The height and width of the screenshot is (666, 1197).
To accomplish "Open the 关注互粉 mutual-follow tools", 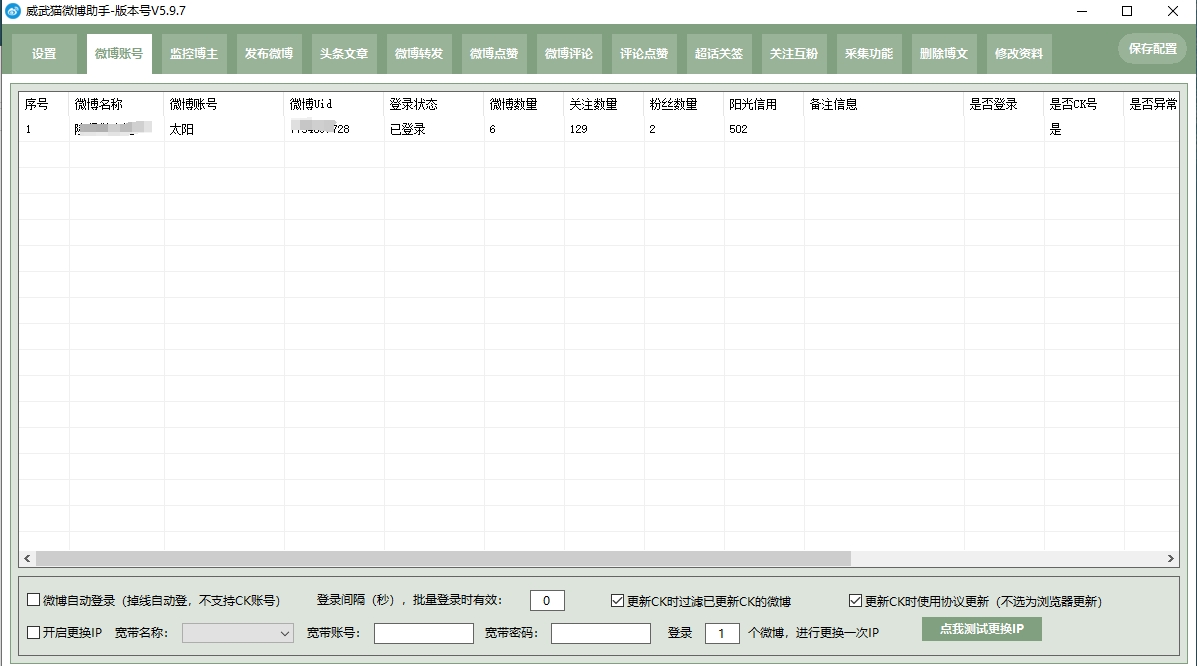I will click(x=793, y=54).
